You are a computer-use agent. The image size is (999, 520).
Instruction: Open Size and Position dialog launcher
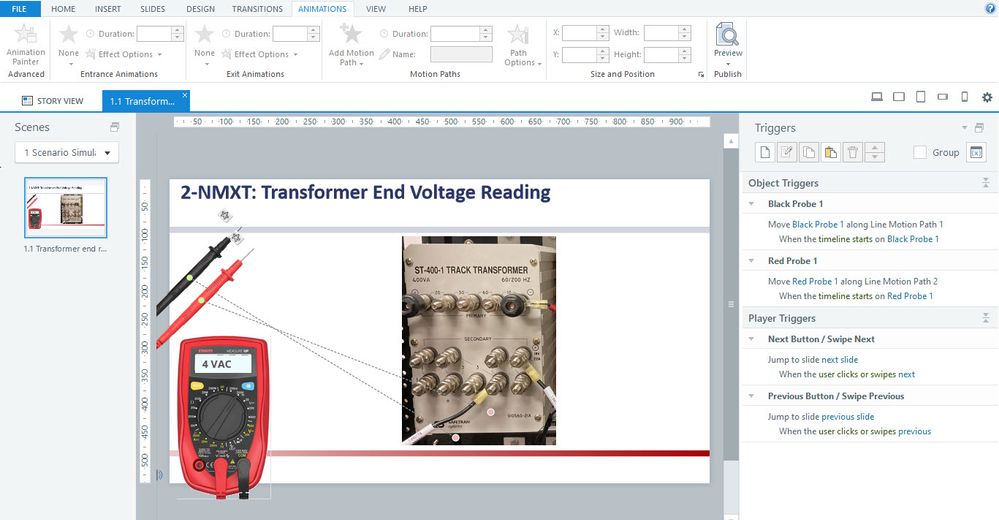click(701, 75)
